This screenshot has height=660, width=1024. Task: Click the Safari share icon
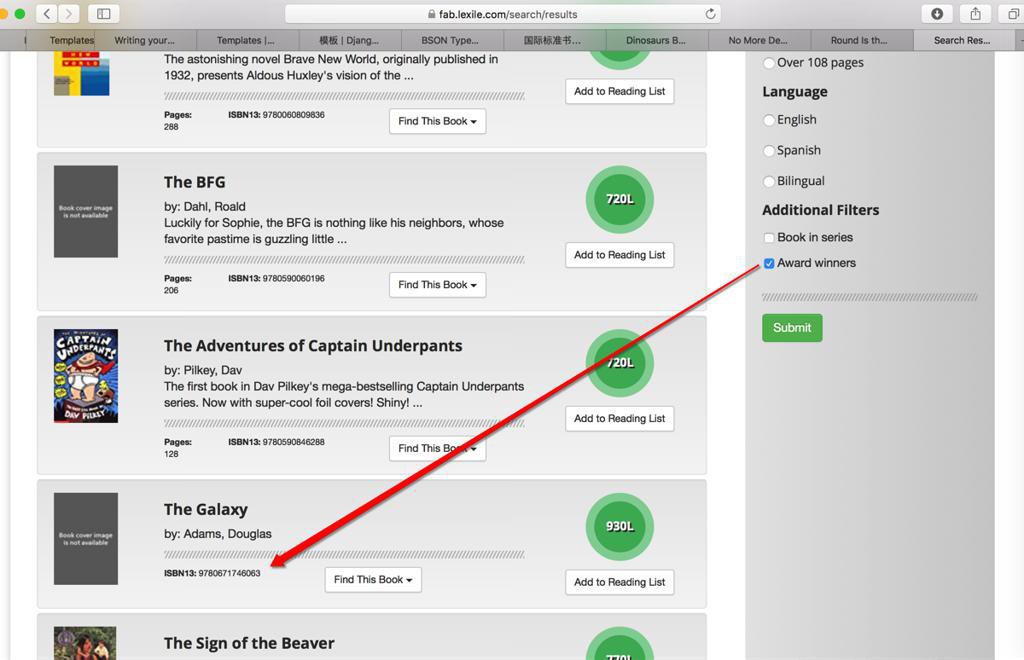975,14
